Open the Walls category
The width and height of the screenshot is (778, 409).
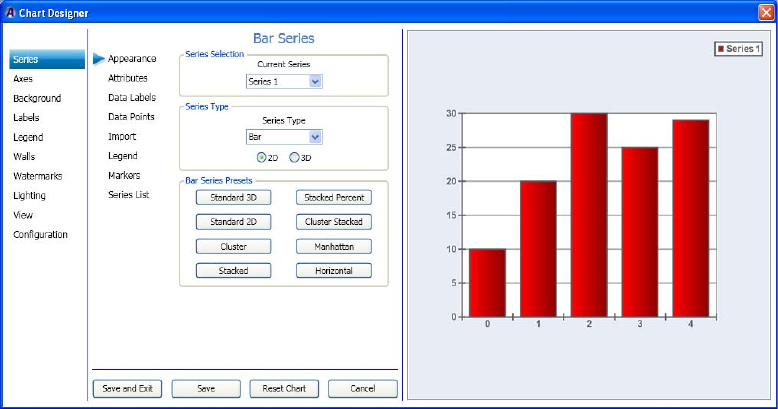click(24, 156)
